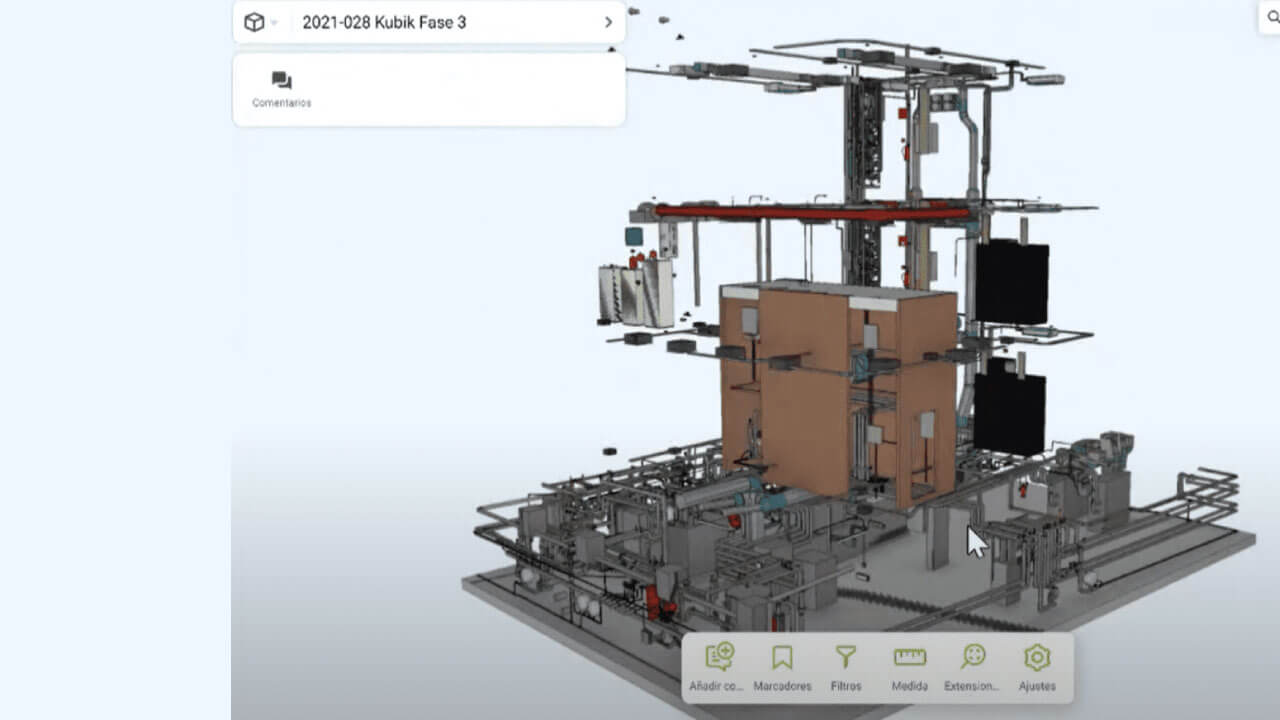Click the search magnifier at top right
Screen dimensions: 1280x720
[1270, 19]
